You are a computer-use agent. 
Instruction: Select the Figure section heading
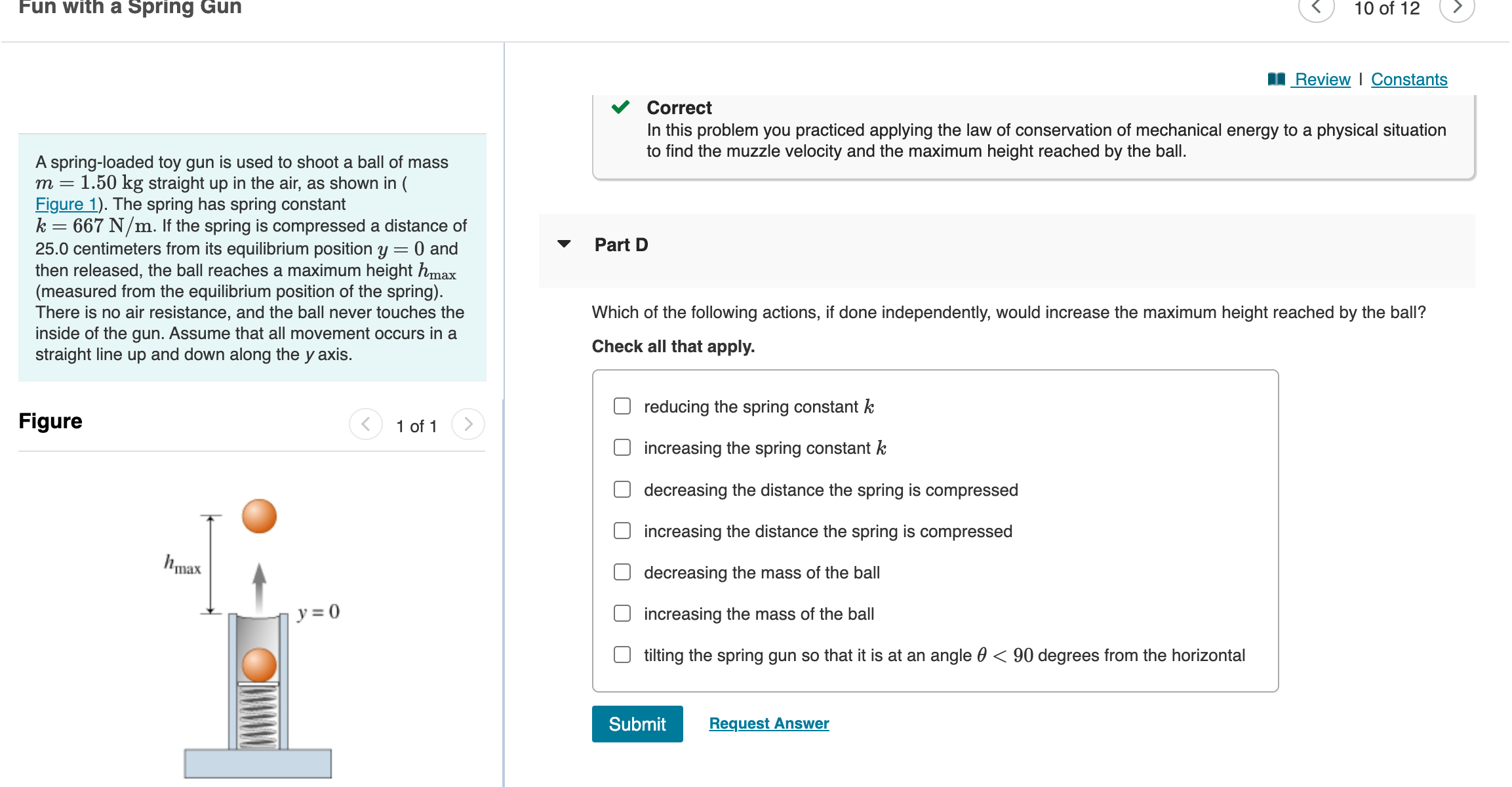tap(50, 420)
